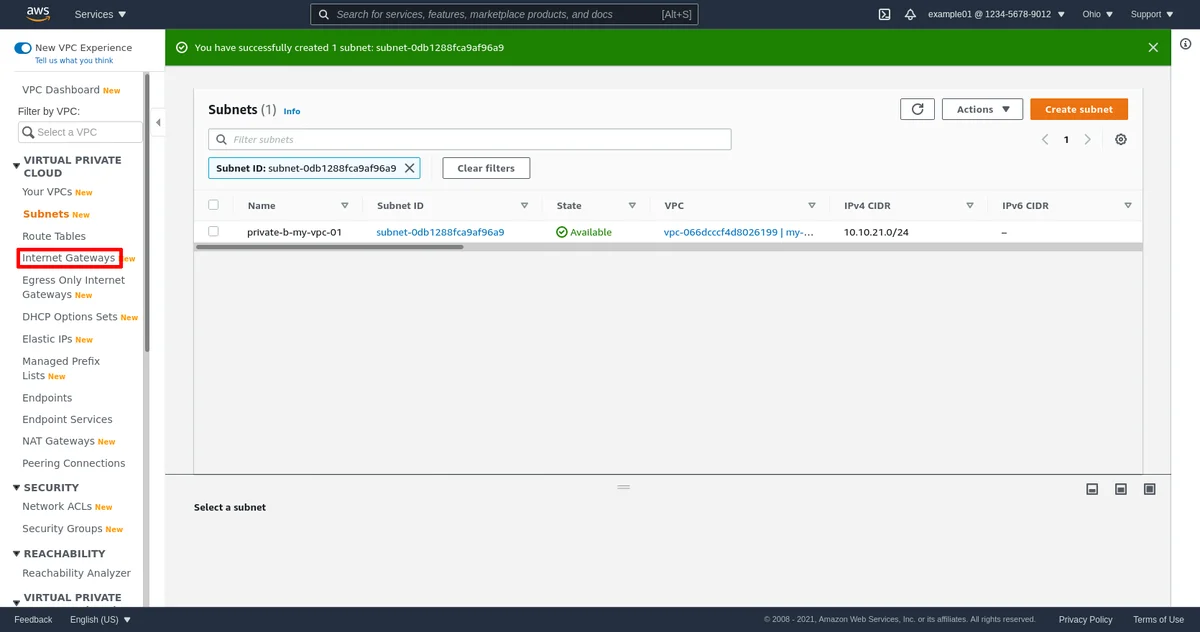1200x632 pixels.
Task: Collapse the left navigation pane arrow
Action: pos(158,123)
